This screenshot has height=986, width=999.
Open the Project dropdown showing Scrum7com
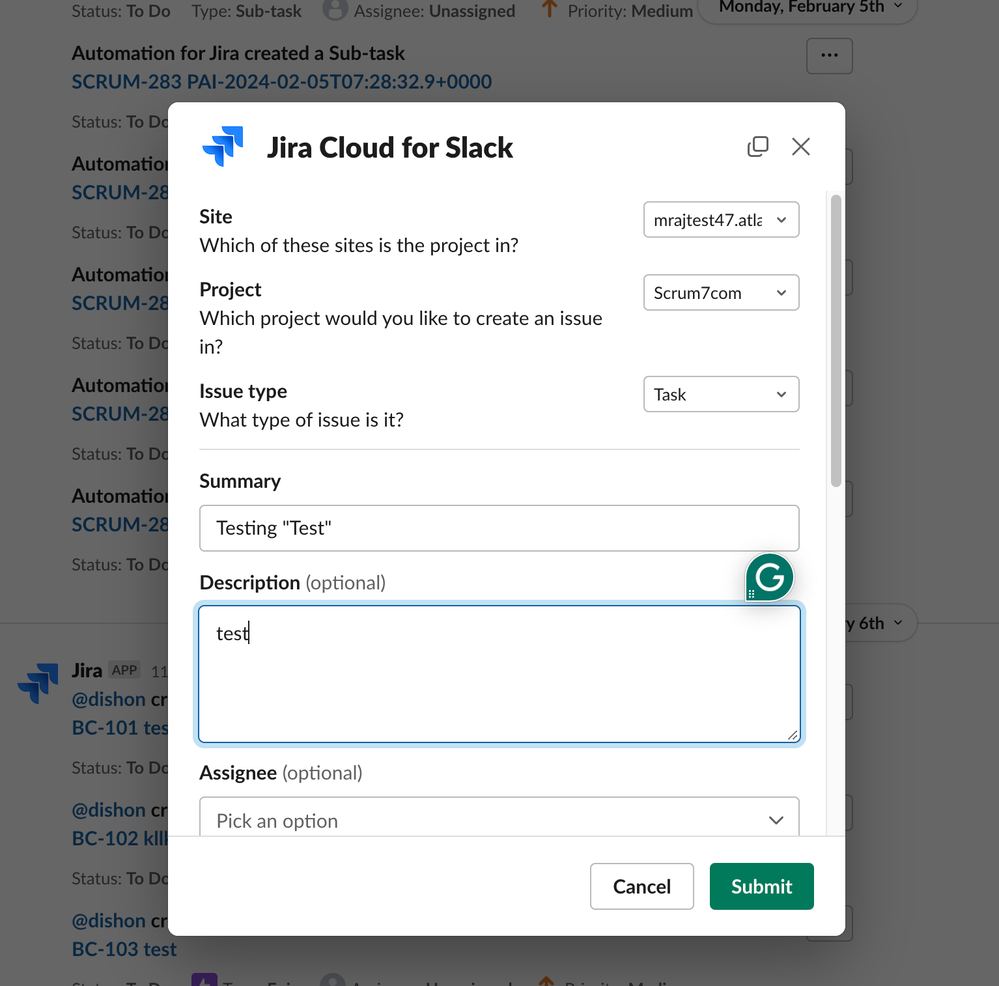click(721, 293)
